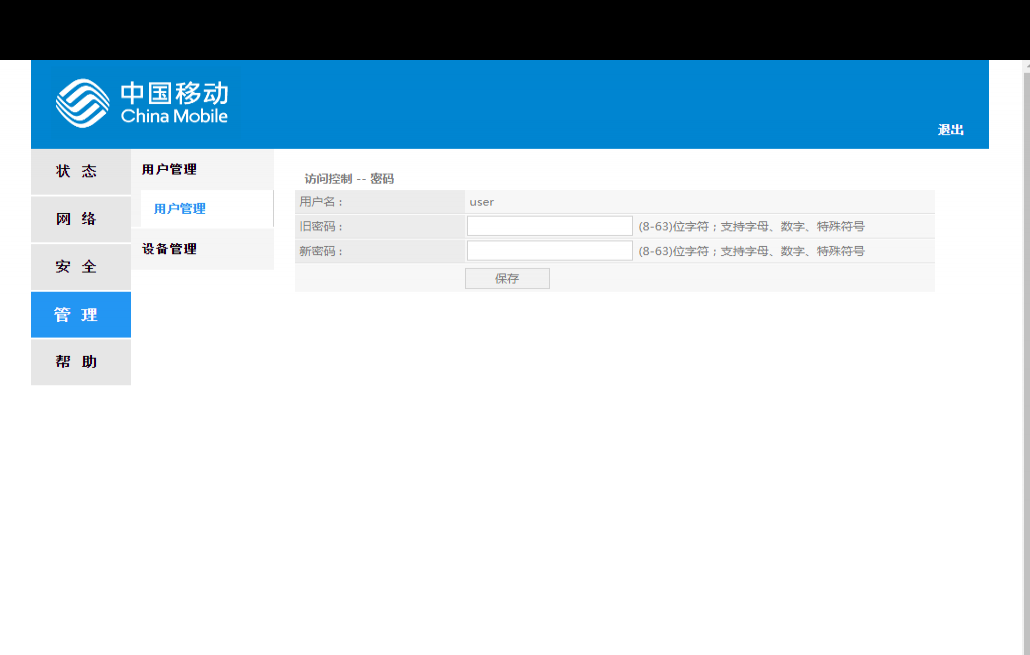Image resolution: width=1030 pixels, height=655 pixels.
Task: Click the hint text beside new password
Action: click(x=751, y=251)
